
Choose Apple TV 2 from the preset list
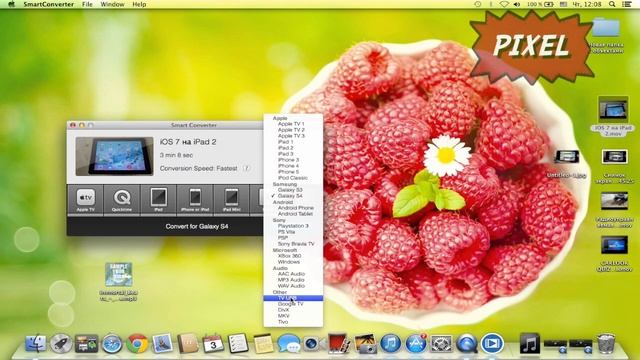click(x=291, y=130)
